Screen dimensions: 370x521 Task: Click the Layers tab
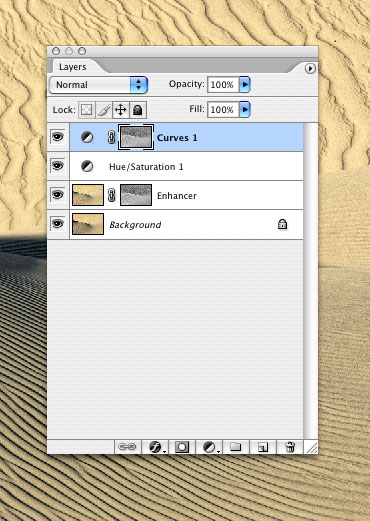click(x=73, y=67)
